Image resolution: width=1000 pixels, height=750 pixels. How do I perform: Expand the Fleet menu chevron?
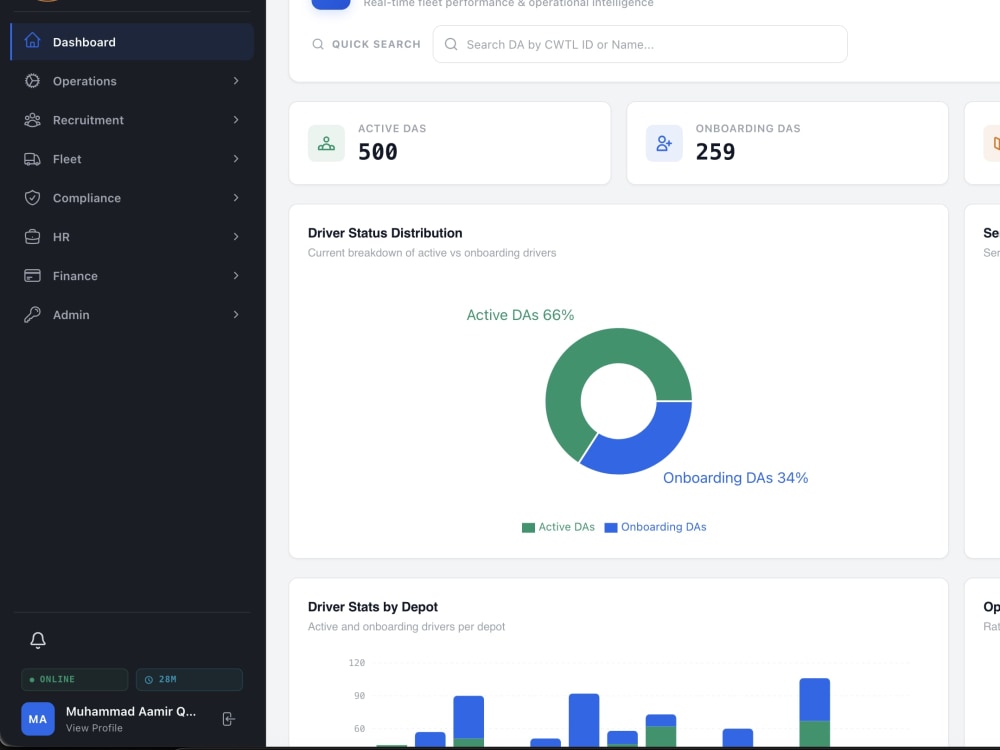pos(236,159)
